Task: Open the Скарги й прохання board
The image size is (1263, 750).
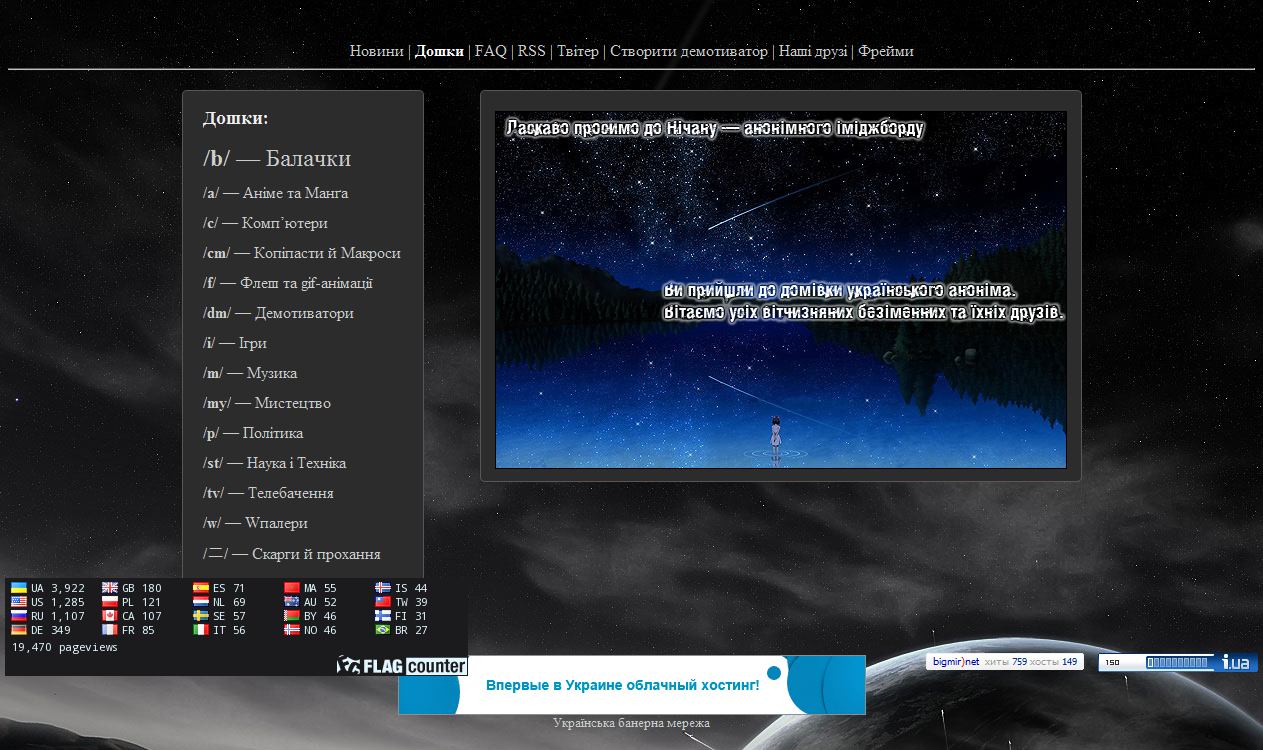Action: (x=291, y=554)
